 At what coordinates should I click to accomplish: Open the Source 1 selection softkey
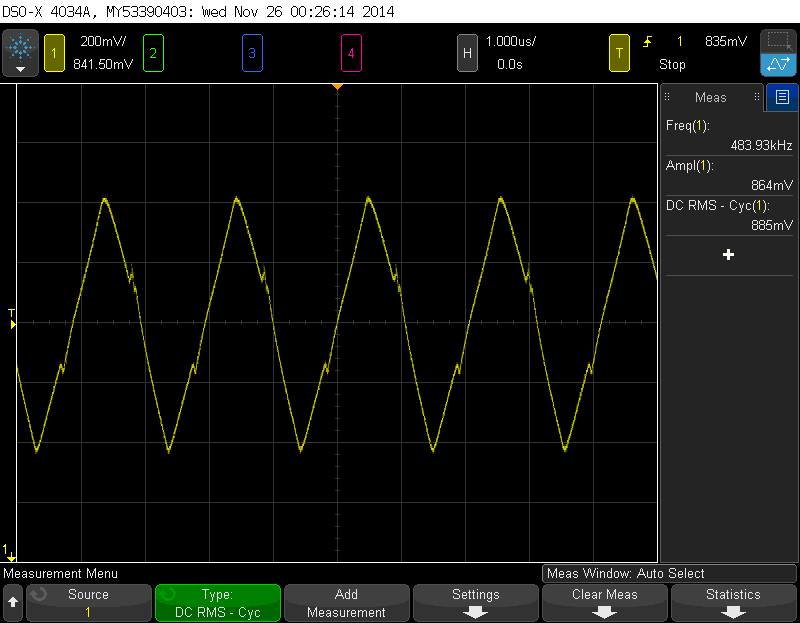(88, 602)
